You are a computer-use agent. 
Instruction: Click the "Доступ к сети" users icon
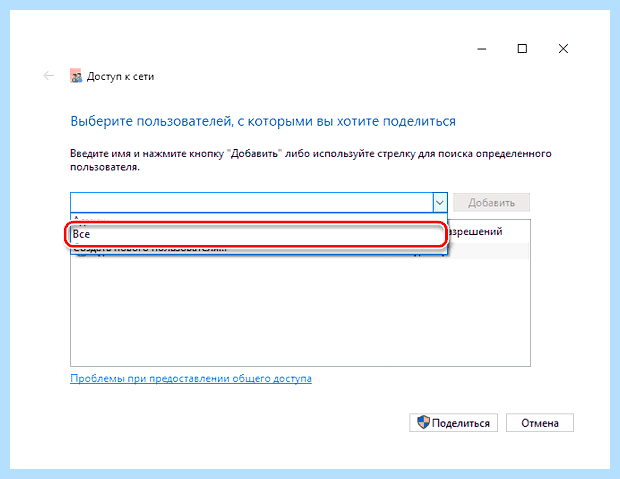(x=76, y=76)
